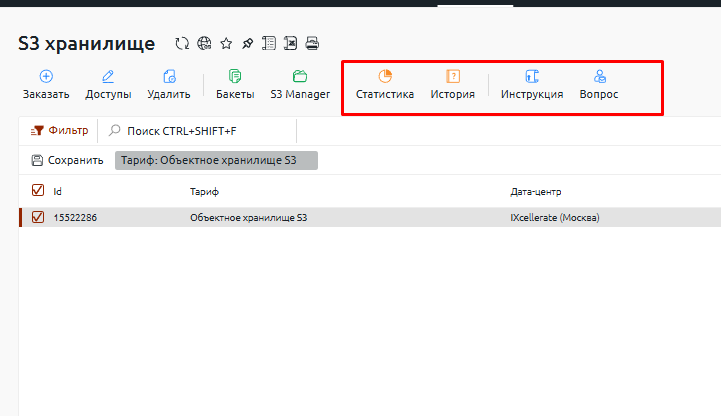Launch S3 Manager

coord(300,85)
